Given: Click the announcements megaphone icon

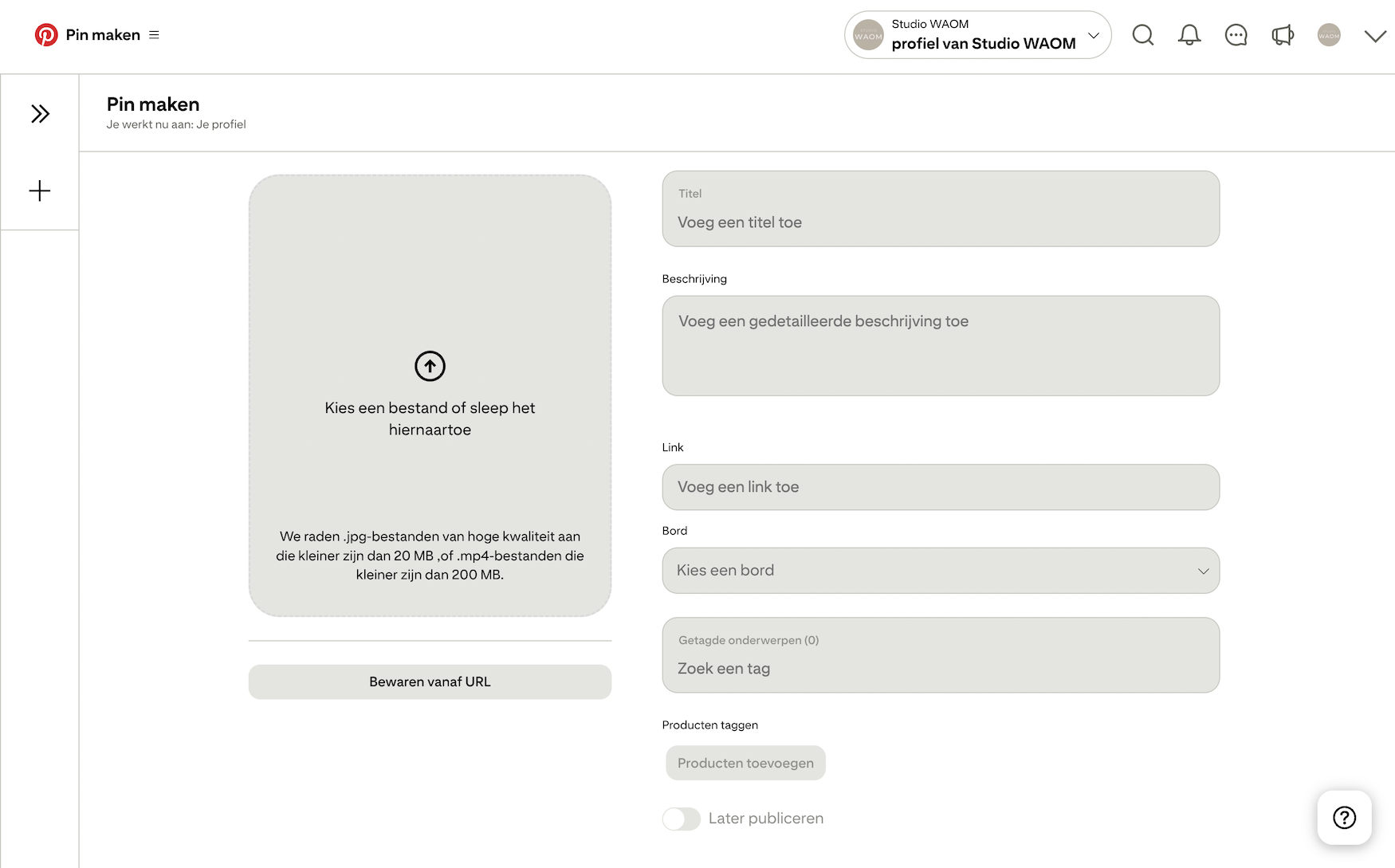Looking at the screenshot, I should [x=1283, y=35].
